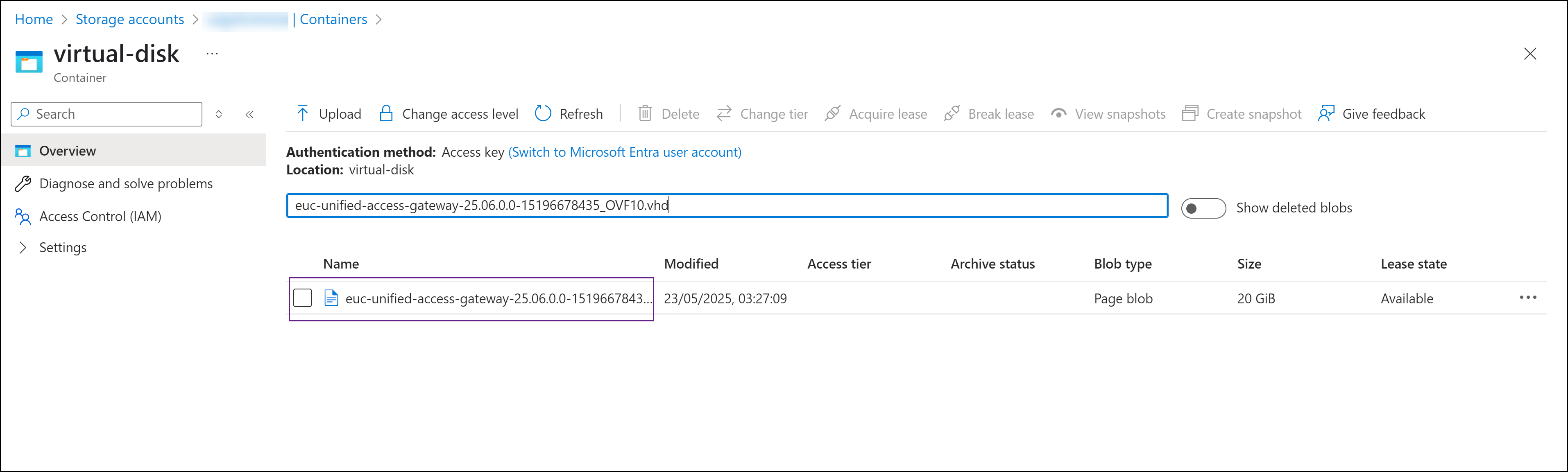1568x472 pixels.
Task: Click the blob document file icon
Action: (331, 298)
